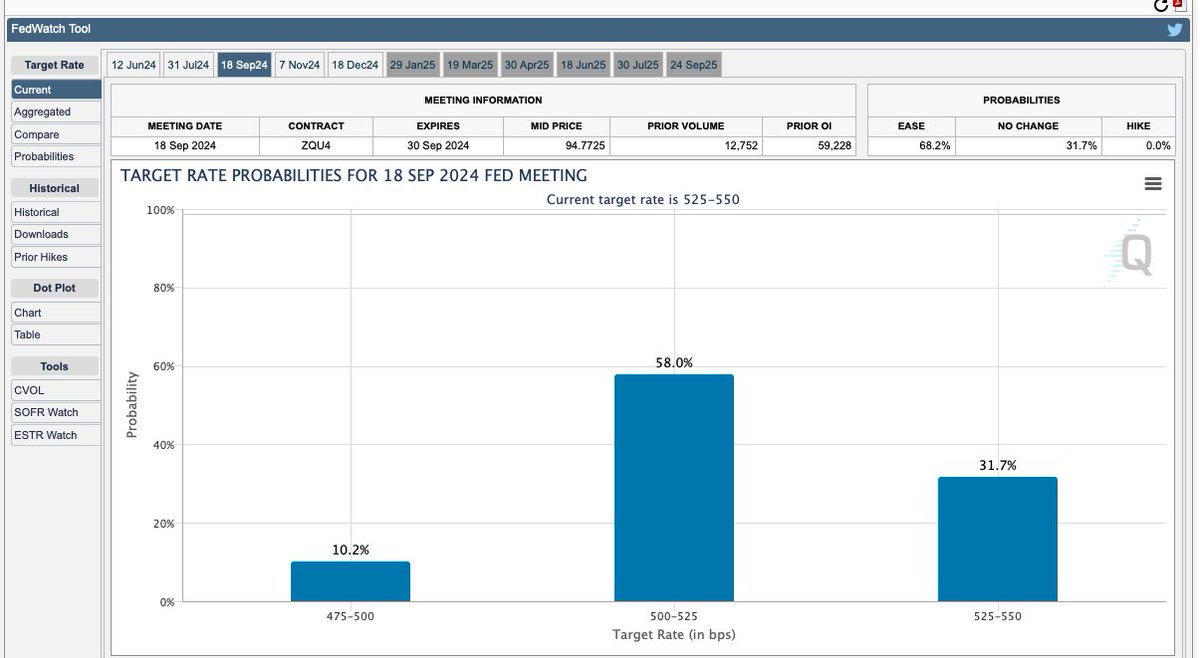Click the Twitter bird icon

coord(1175,29)
